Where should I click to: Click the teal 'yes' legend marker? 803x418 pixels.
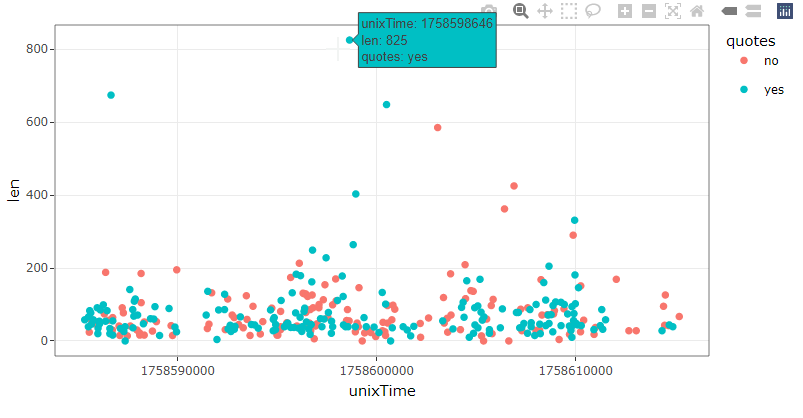pyautogui.click(x=744, y=90)
